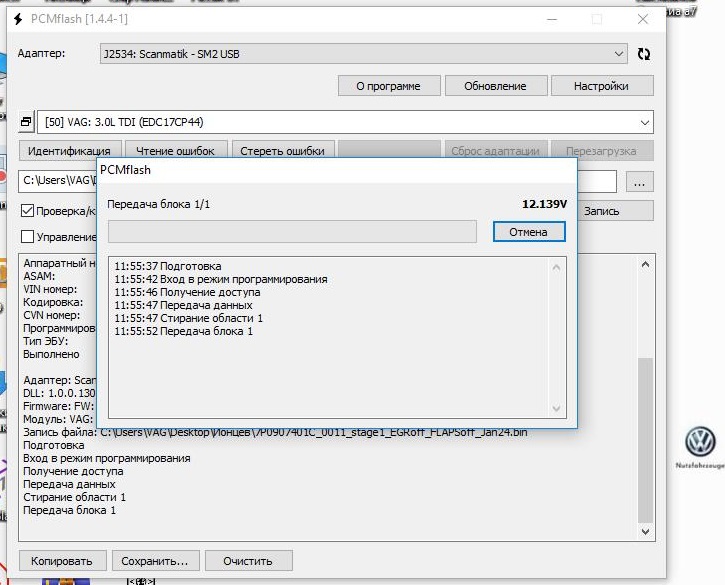Viewport: 725px width, 585px height.
Task: Click the Запись write button
Action: [615, 211]
